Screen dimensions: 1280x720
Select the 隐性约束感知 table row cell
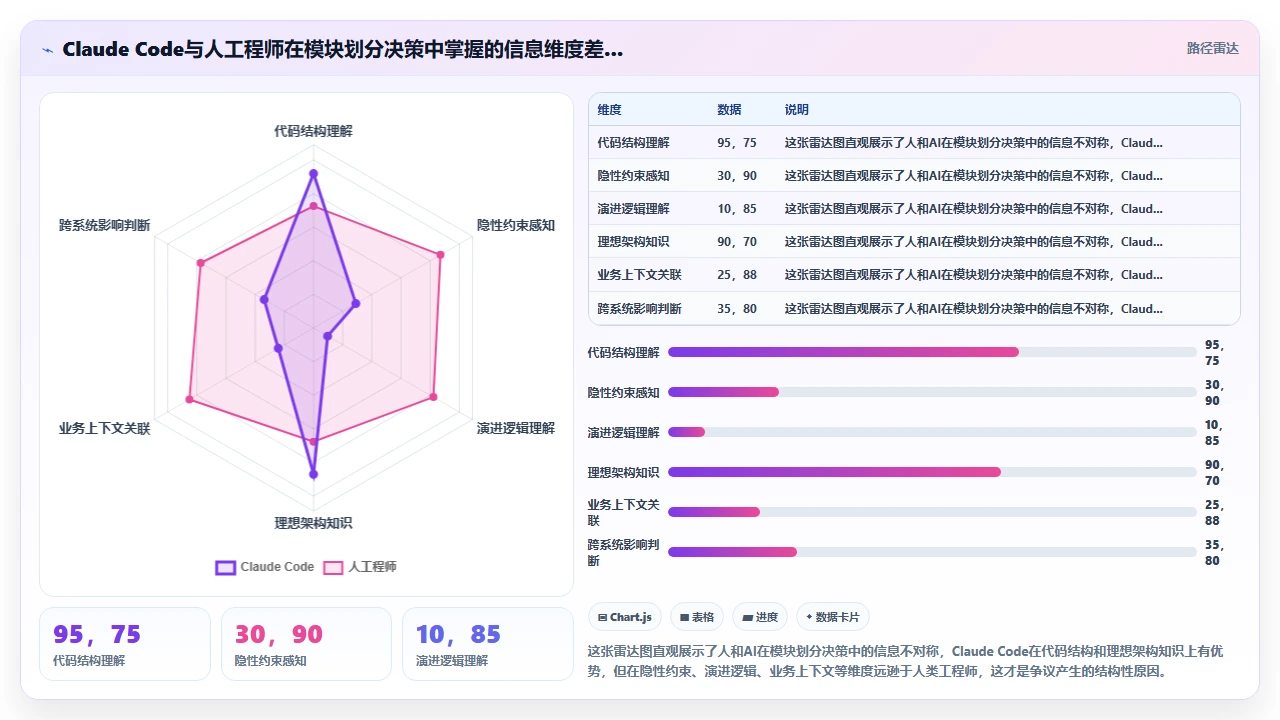point(633,176)
